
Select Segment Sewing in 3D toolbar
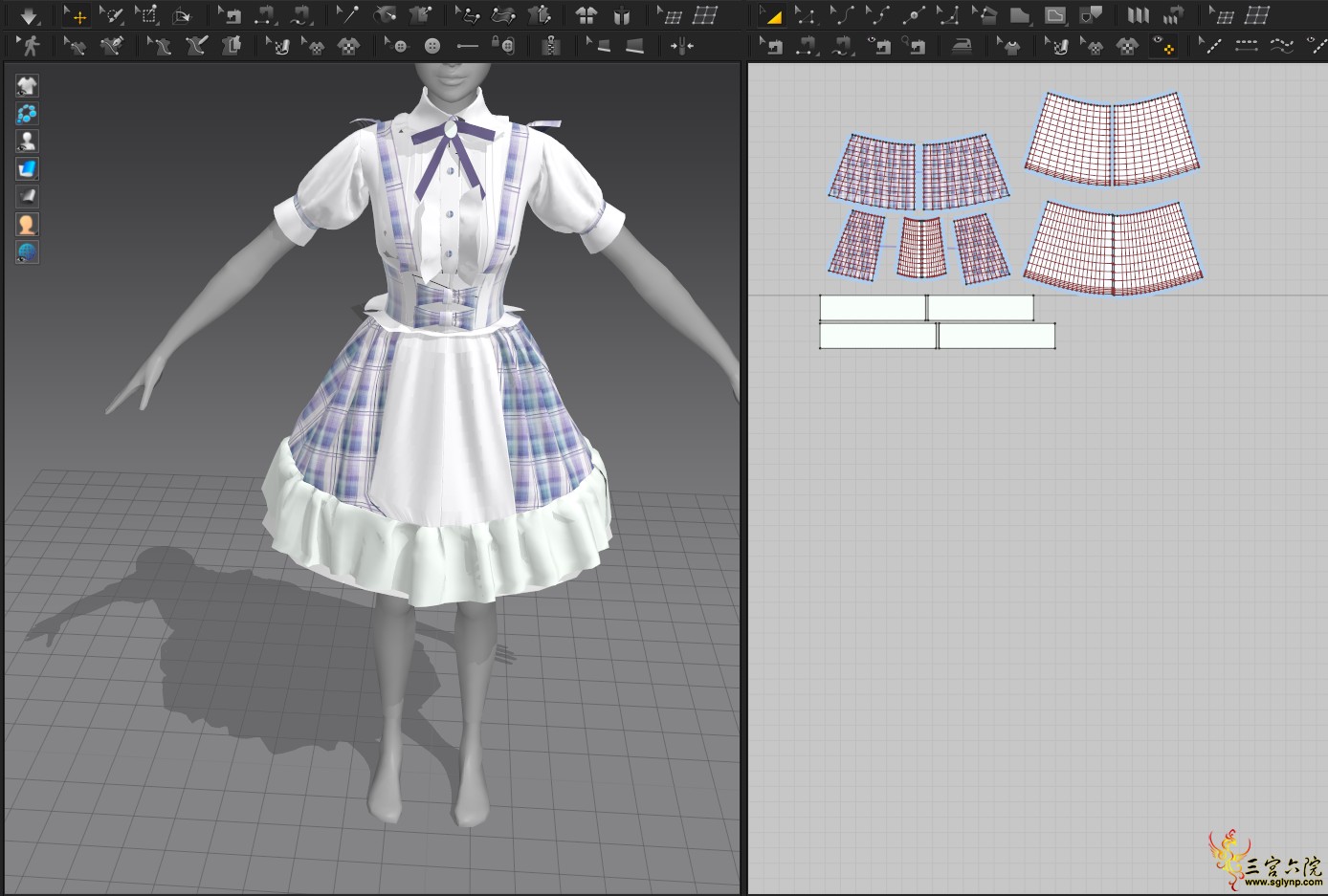pos(265,16)
